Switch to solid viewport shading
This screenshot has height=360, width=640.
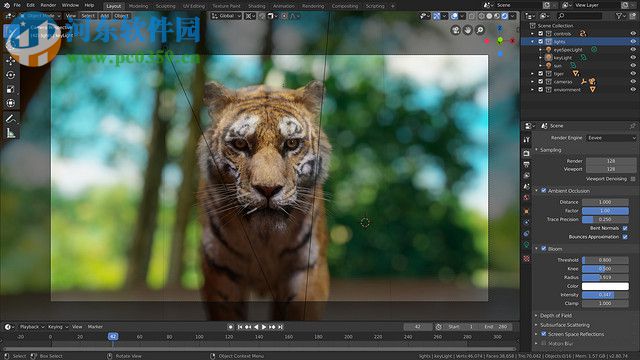tap(489, 16)
